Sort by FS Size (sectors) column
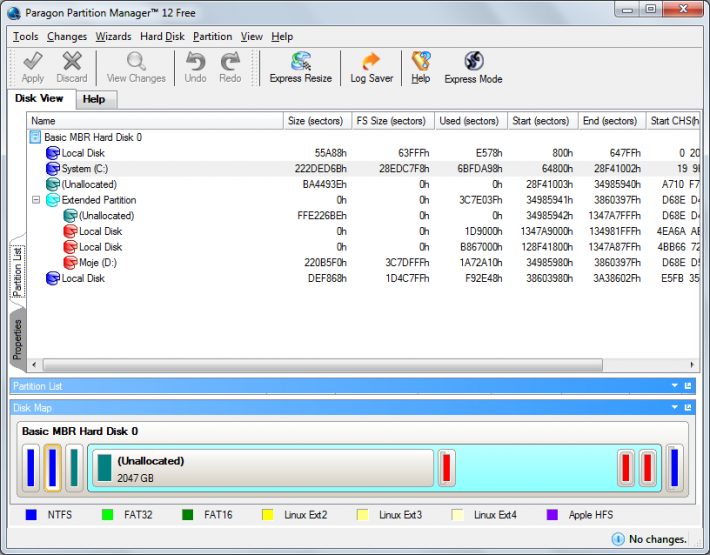This screenshot has height=555, width=710. [393, 121]
